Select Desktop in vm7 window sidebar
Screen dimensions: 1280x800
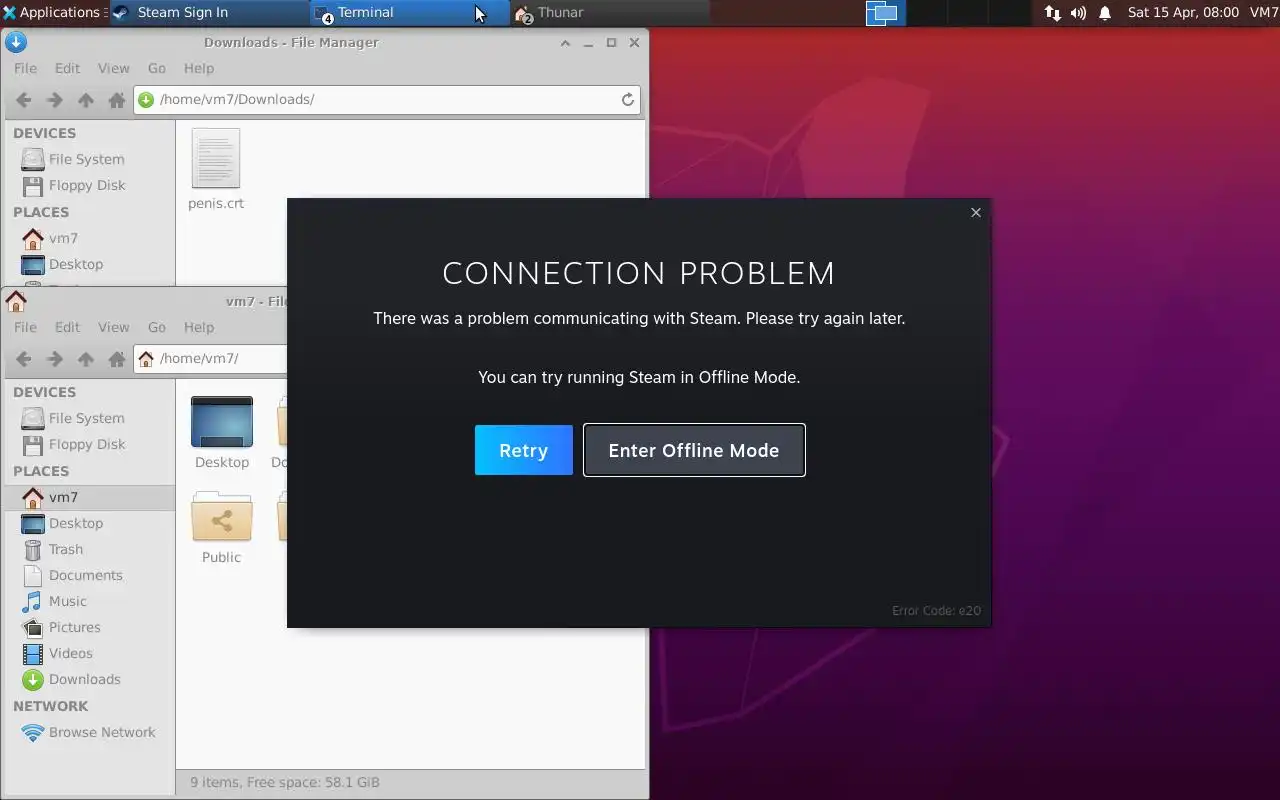click(76, 523)
